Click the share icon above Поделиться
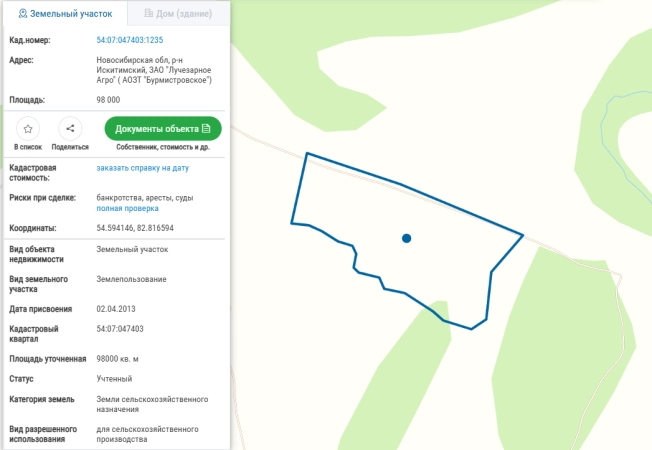This screenshot has width=652, height=450. 70,129
